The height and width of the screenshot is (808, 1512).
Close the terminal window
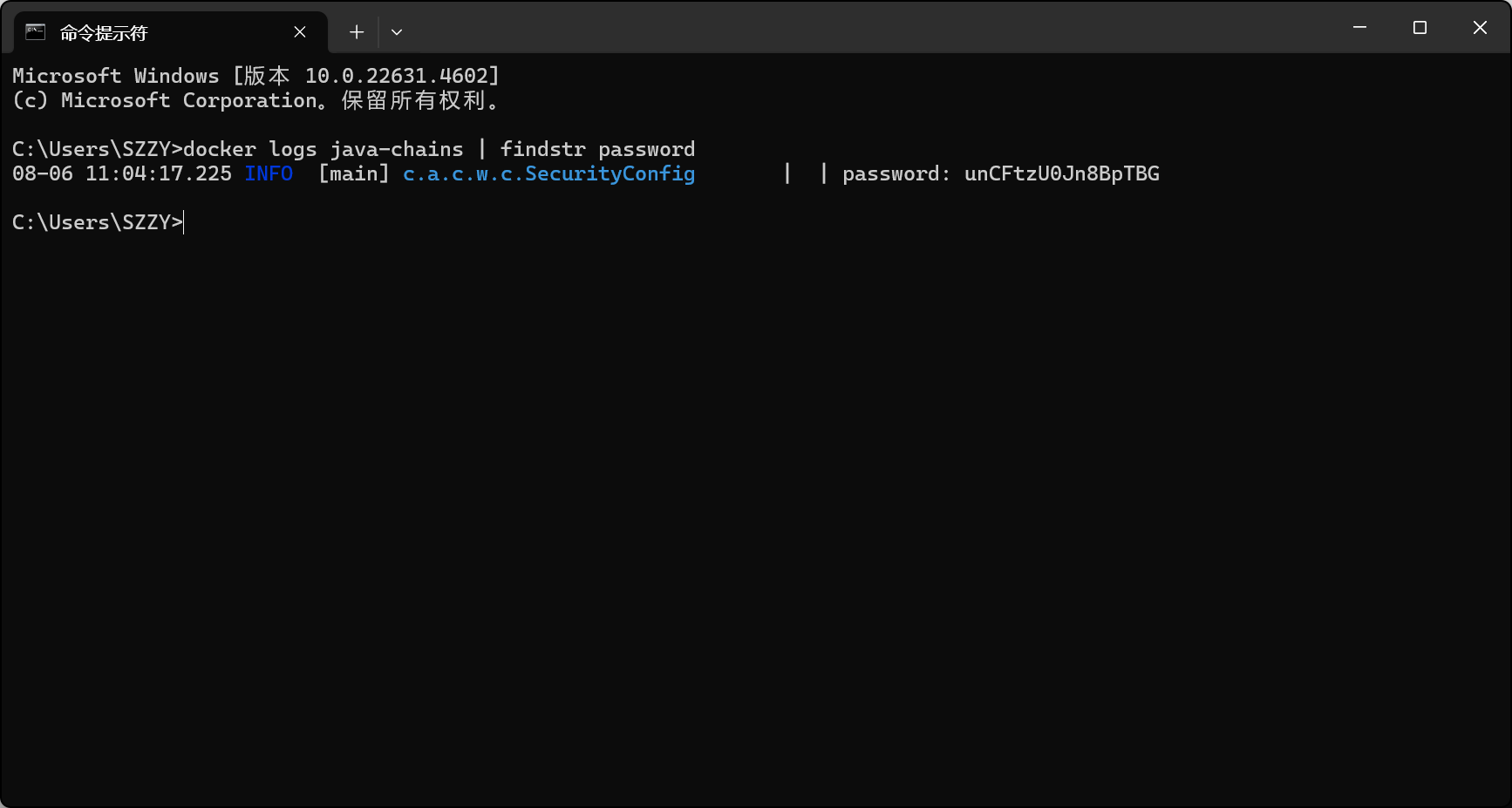pyautogui.click(x=1480, y=28)
